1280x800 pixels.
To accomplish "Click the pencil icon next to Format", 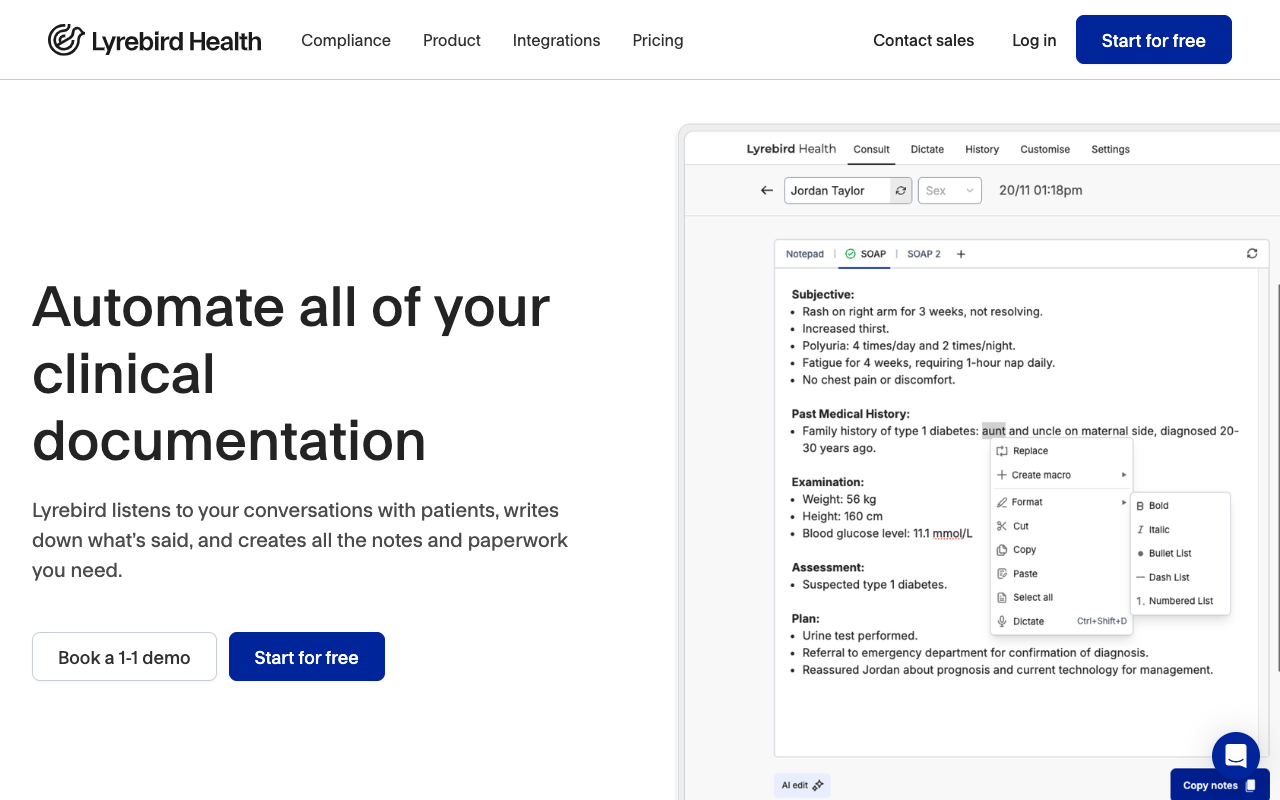I will 1002,502.
